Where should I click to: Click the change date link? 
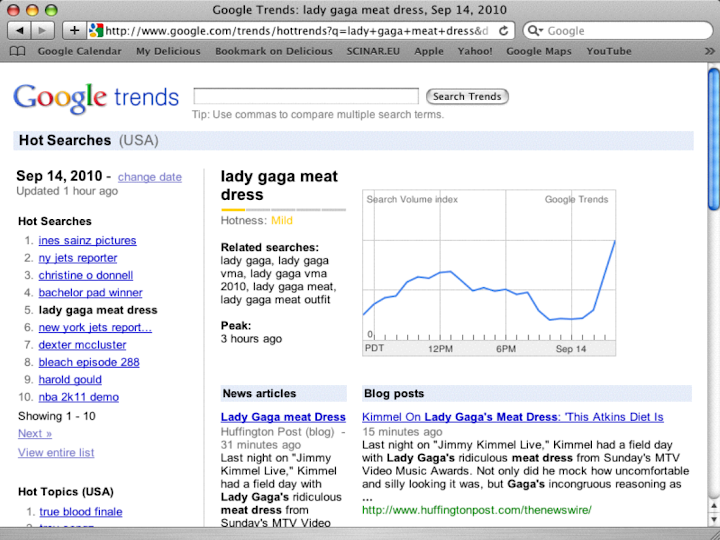click(150, 177)
